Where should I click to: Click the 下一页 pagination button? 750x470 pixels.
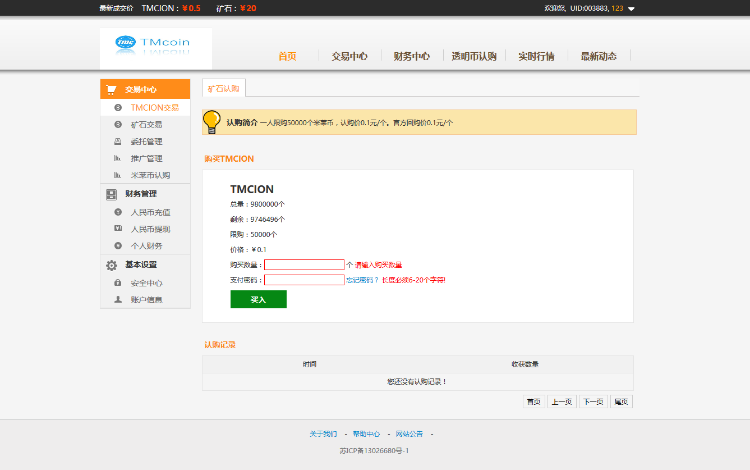(593, 402)
